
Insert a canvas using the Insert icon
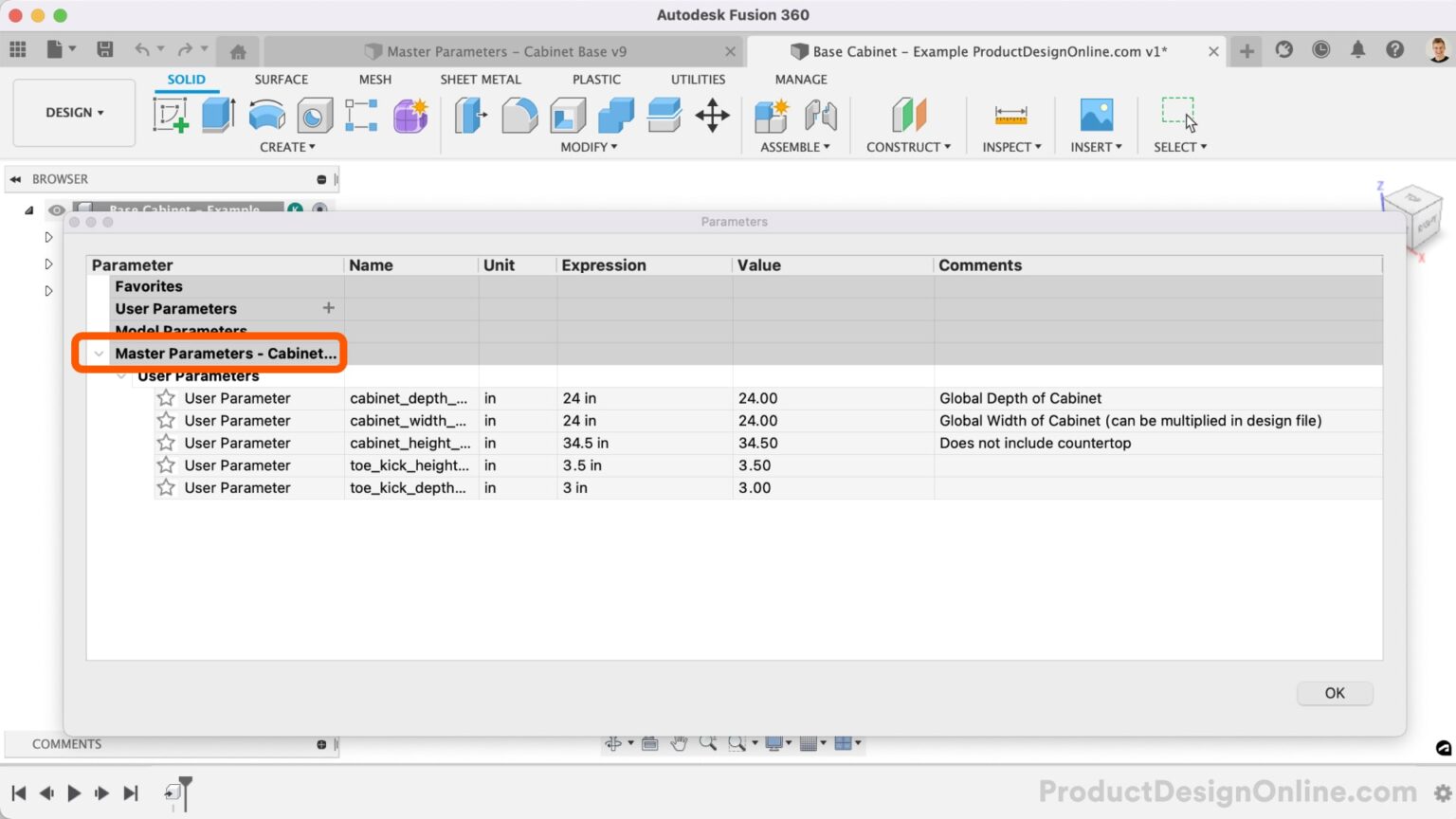click(1095, 115)
